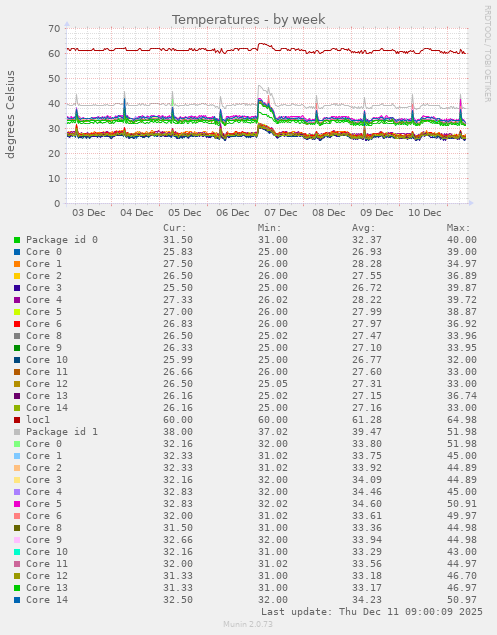Click the 'Package id 0' legend label
497x635 pixels.
[x=62, y=240]
